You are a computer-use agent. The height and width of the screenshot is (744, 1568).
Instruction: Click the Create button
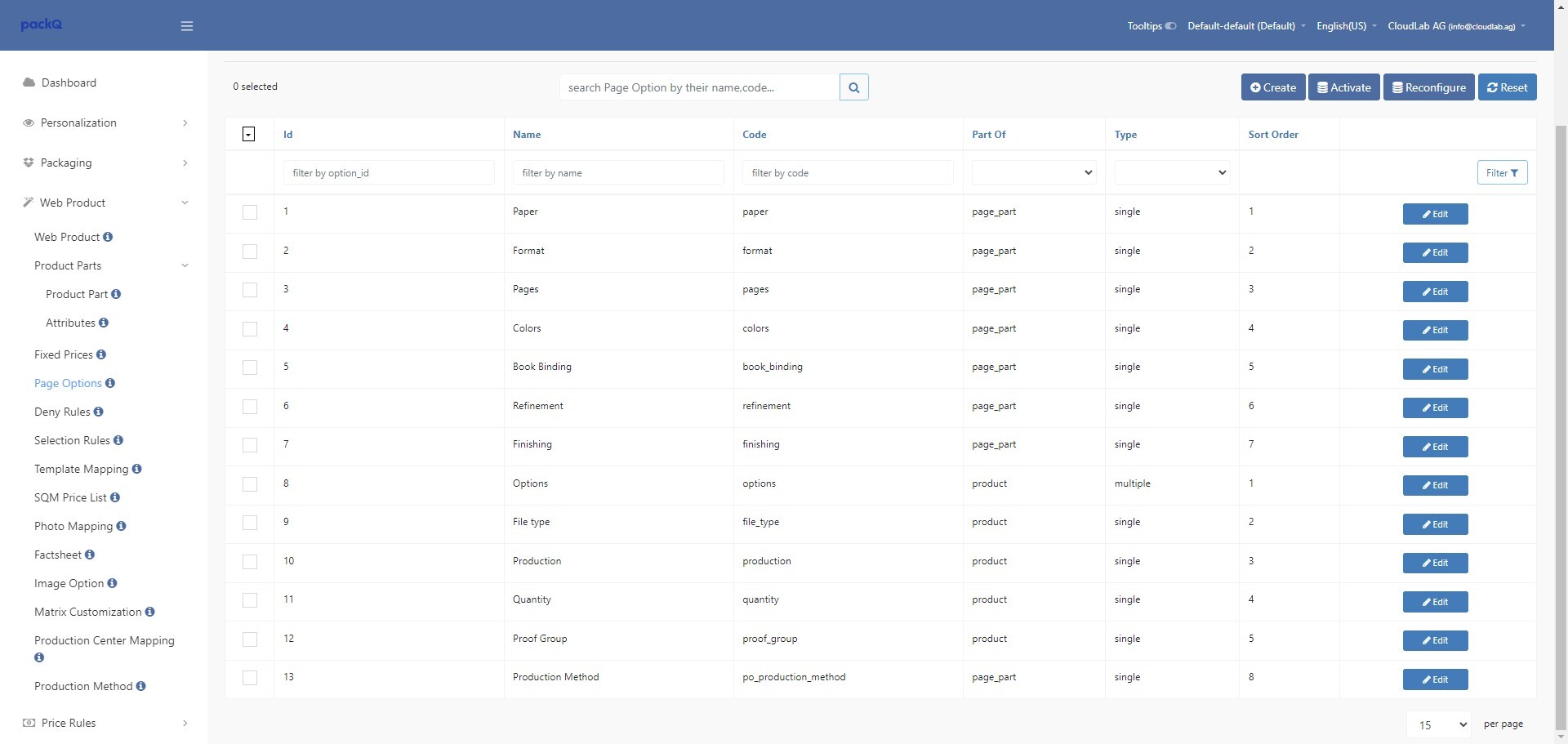click(x=1272, y=87)
